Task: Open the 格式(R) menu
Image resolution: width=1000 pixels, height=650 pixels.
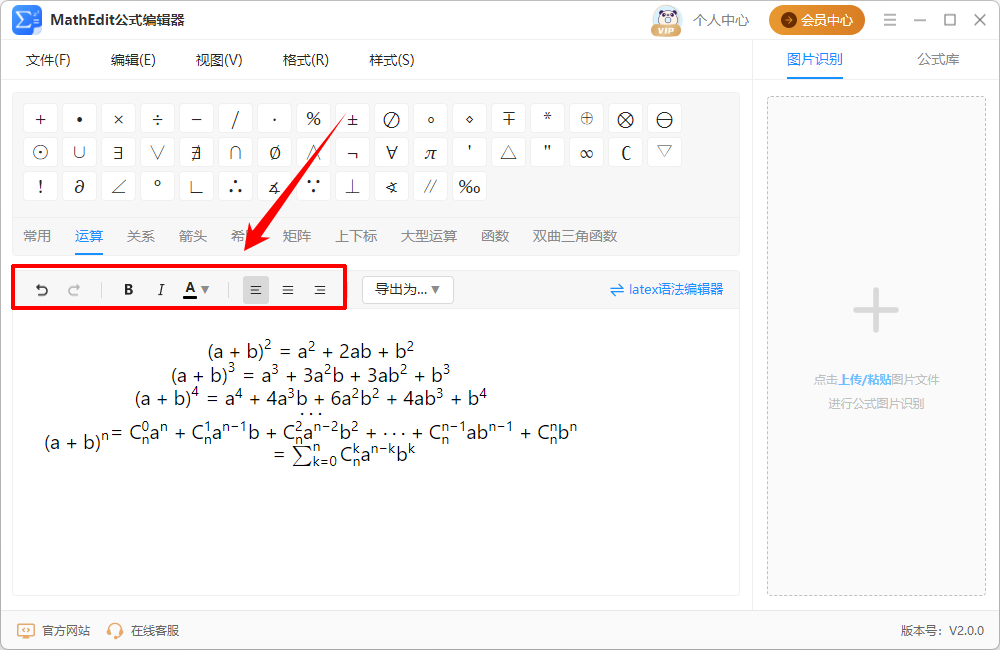Action: point(305,60)
